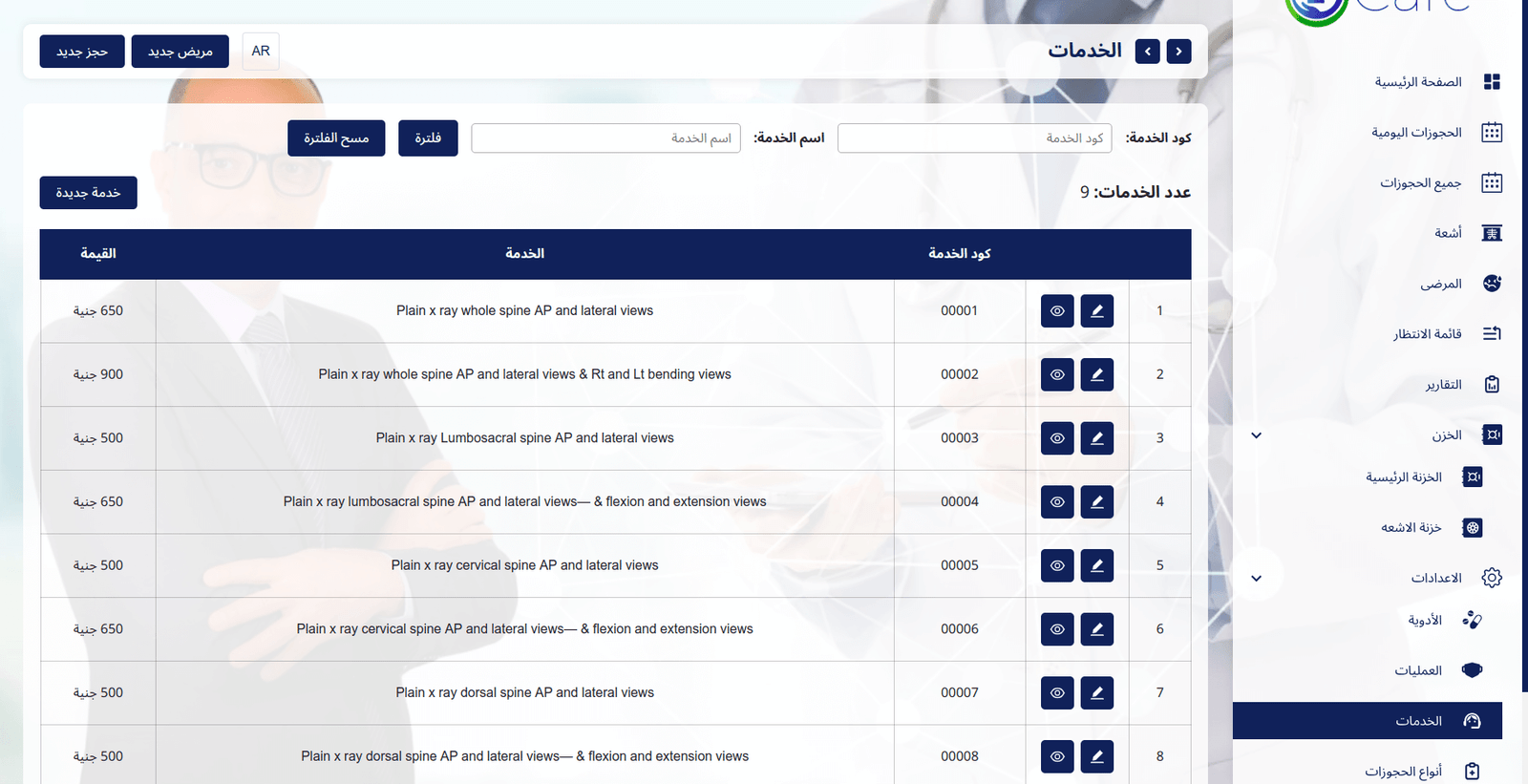
Task: Edit service 00004 using pencil icon
Action: [x=1096, y=502]
